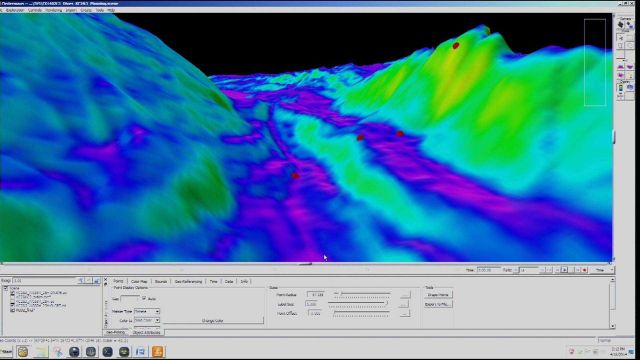The image size is (640, 360).
Task: Switch to the Bounds tab
Action: click(161, 281)
